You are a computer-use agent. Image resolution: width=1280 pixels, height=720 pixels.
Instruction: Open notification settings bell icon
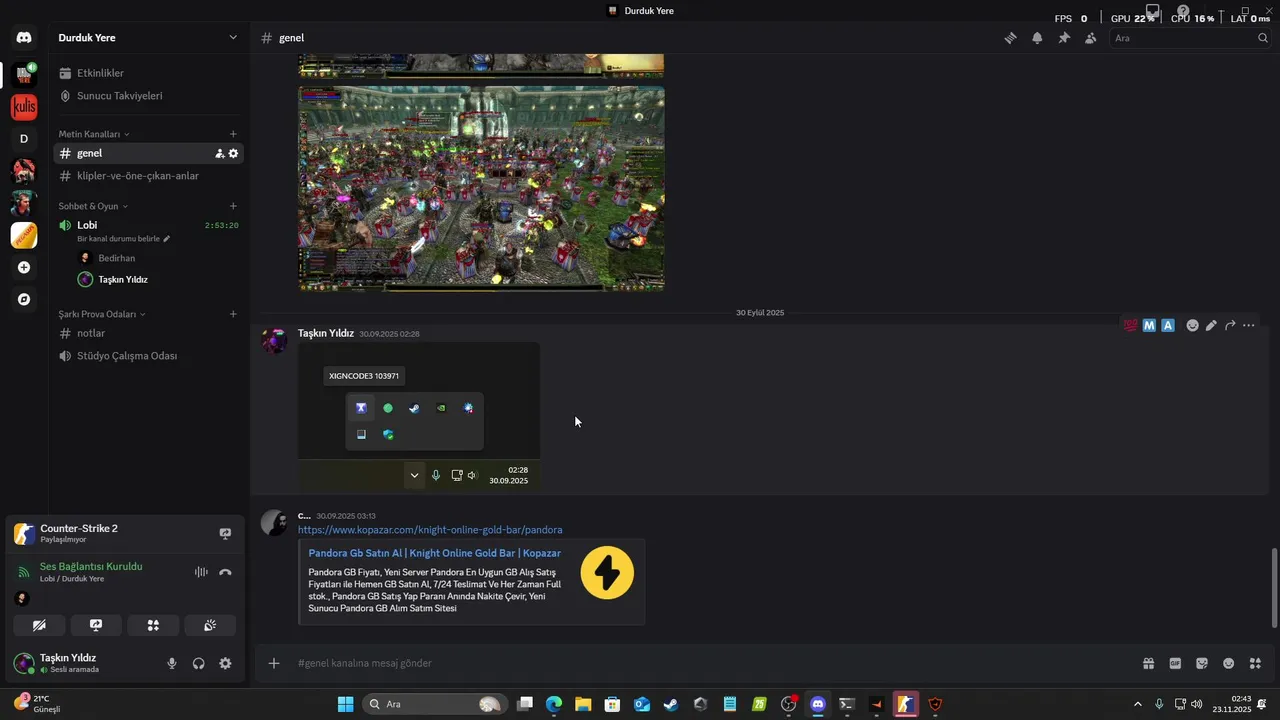click(1037, 38)
